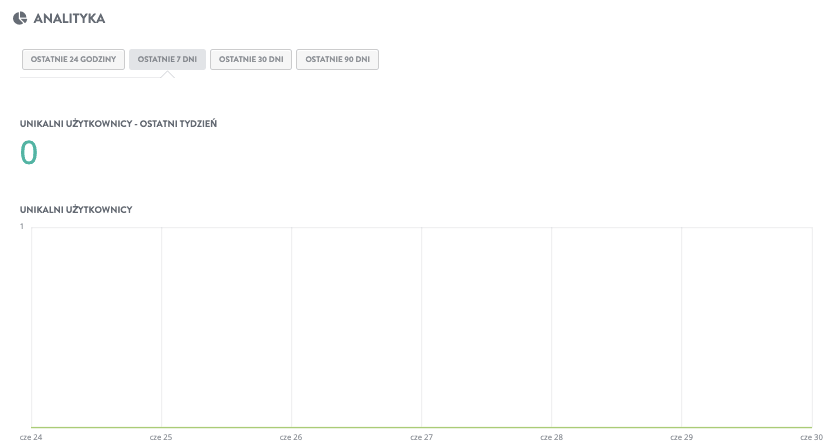Image resolution: width=838 pixels, height=448 pixels.
Task: Click the cze 29 axis label
Action: coord(681,437)
